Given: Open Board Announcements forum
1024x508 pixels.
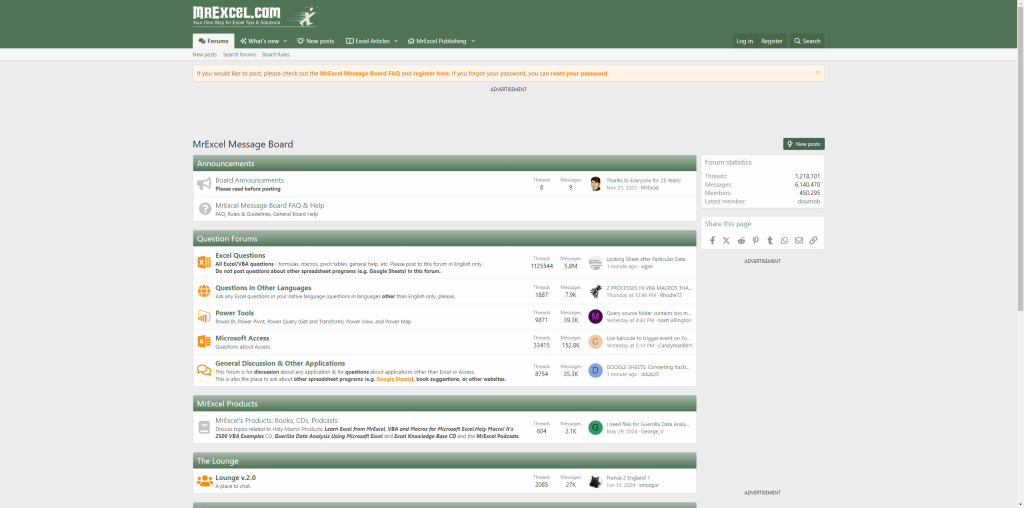Looking at the screenshot, I should [249, 180].
